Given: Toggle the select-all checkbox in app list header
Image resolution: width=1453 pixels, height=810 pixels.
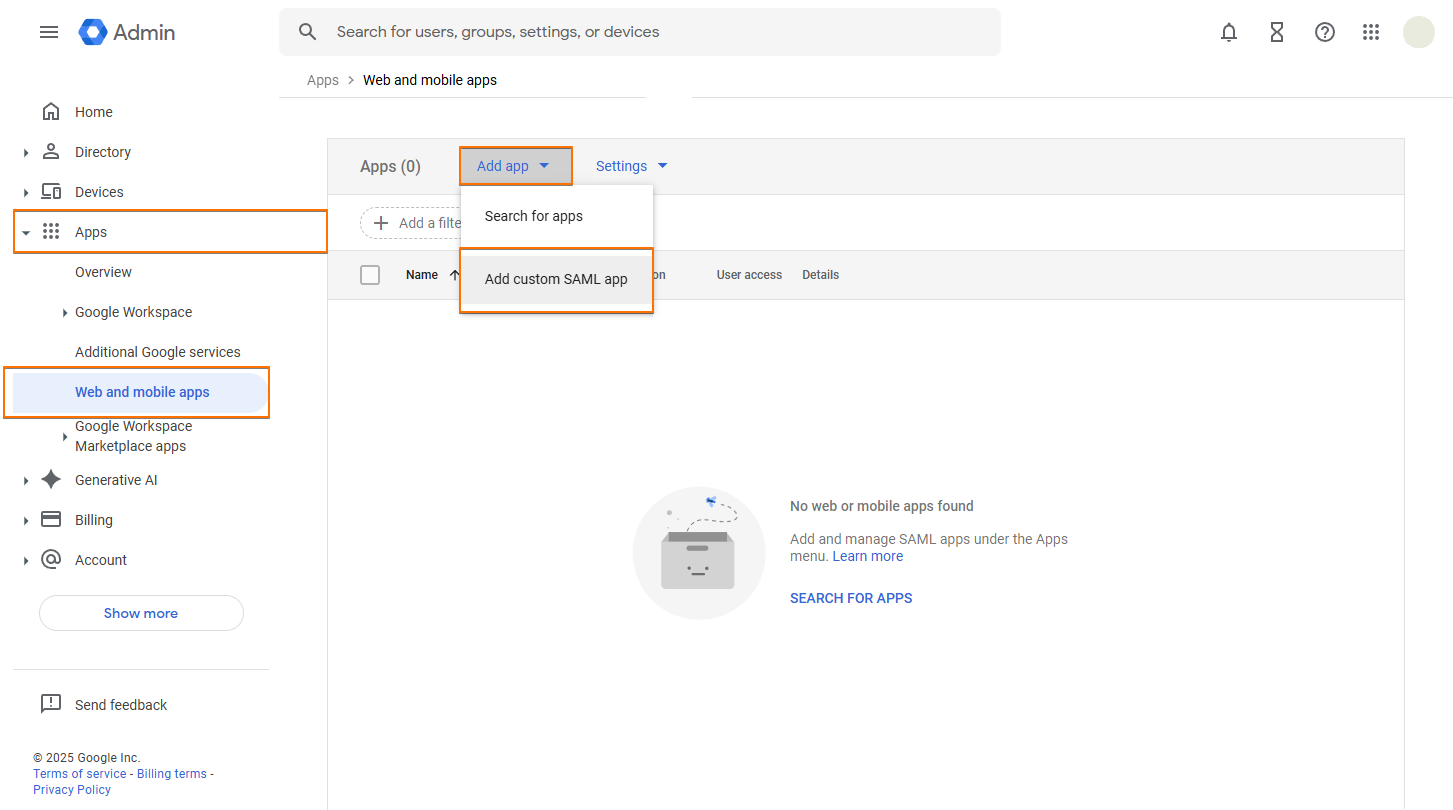Looking at the screenshot, I should coord(370,274).
